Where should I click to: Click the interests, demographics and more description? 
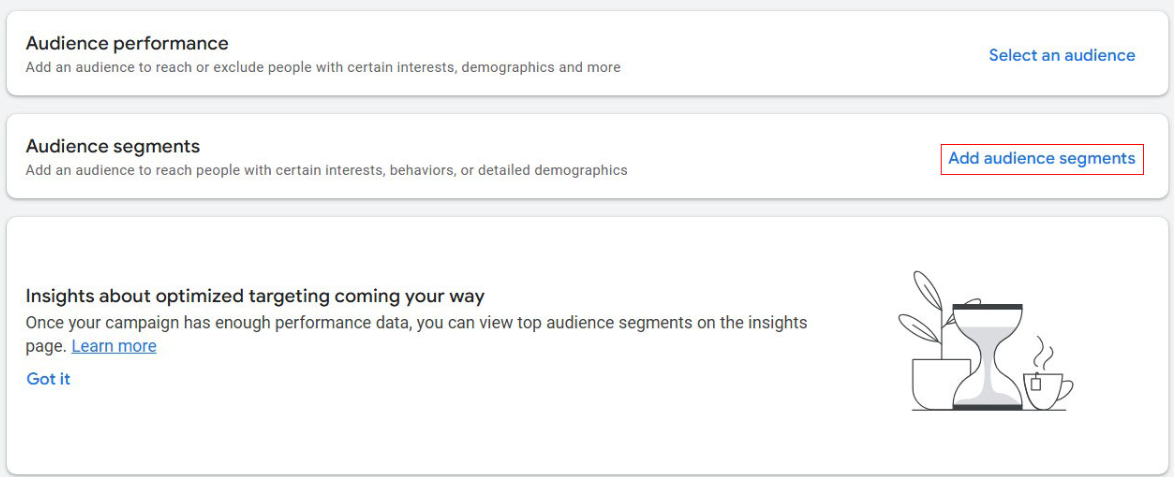click(323, 67)
